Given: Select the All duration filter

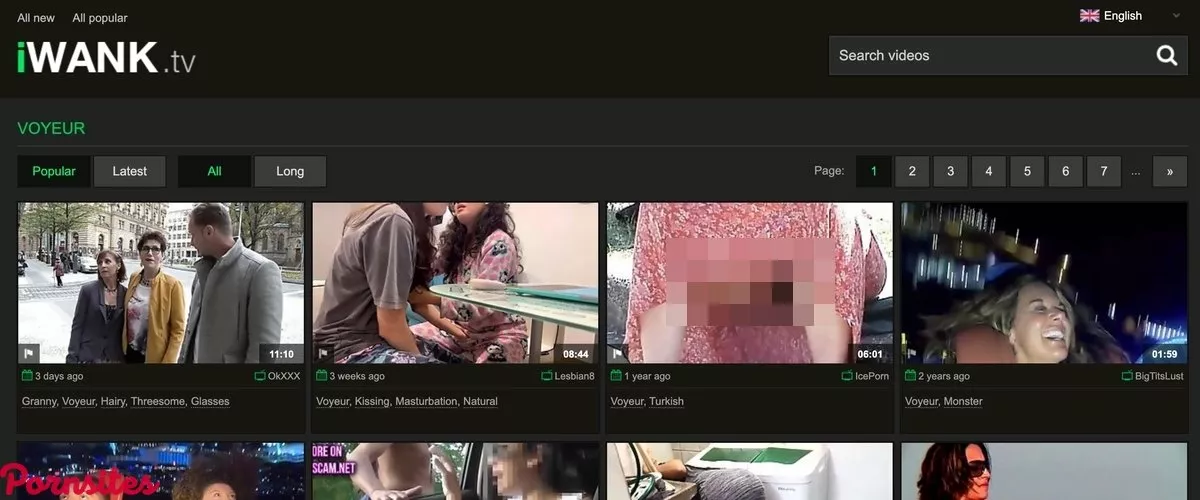Looking at the screenshot, I should (214, 171).
